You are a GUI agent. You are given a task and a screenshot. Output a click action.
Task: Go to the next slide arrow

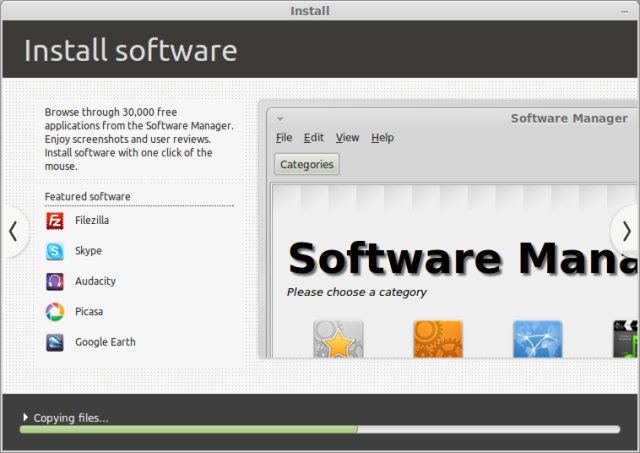[x=627, y=231]
